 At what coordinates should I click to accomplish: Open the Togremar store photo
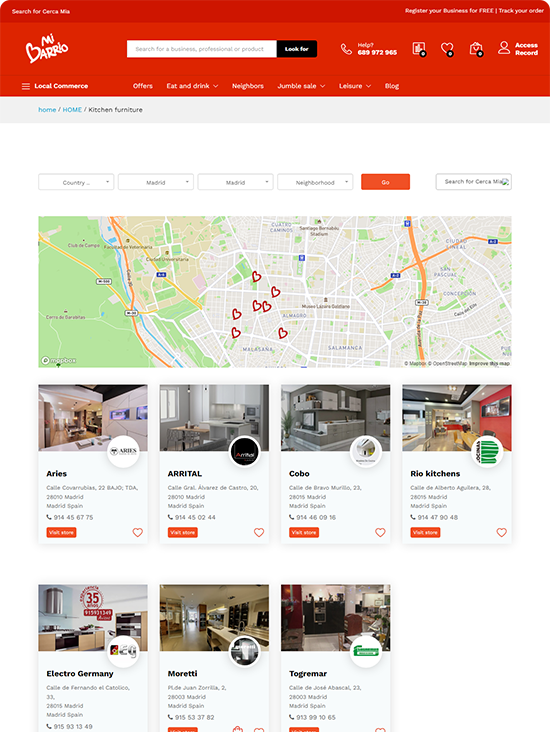[336, 618]
